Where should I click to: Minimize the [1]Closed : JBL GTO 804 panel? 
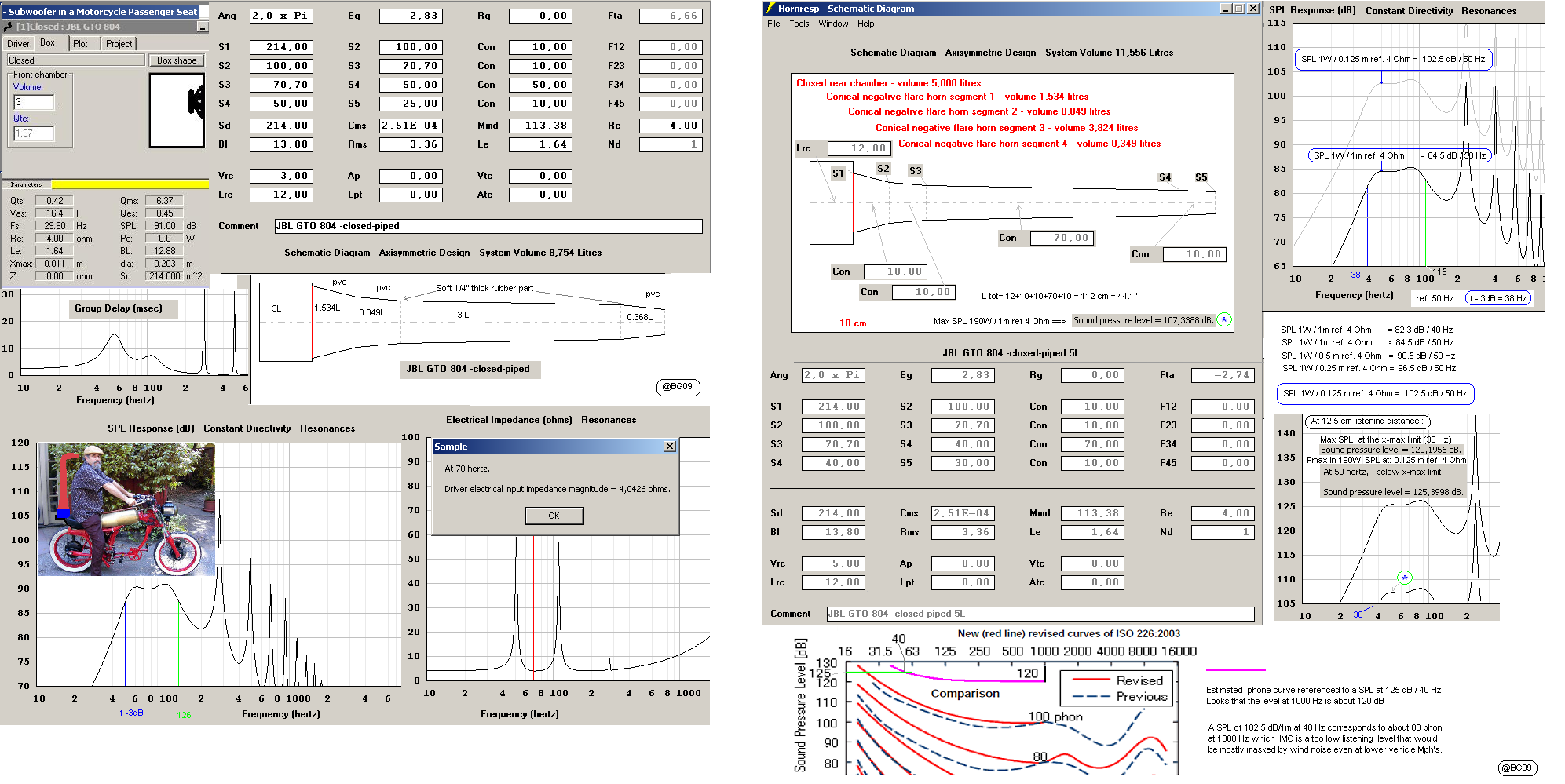tap(202, 27)
